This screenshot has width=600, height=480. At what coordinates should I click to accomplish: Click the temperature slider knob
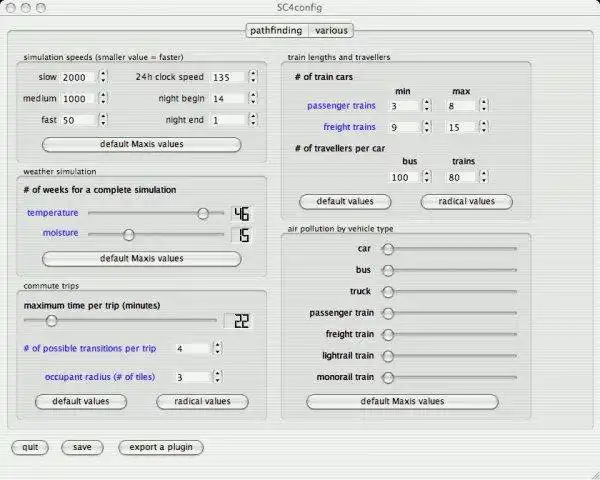[203, 214]
